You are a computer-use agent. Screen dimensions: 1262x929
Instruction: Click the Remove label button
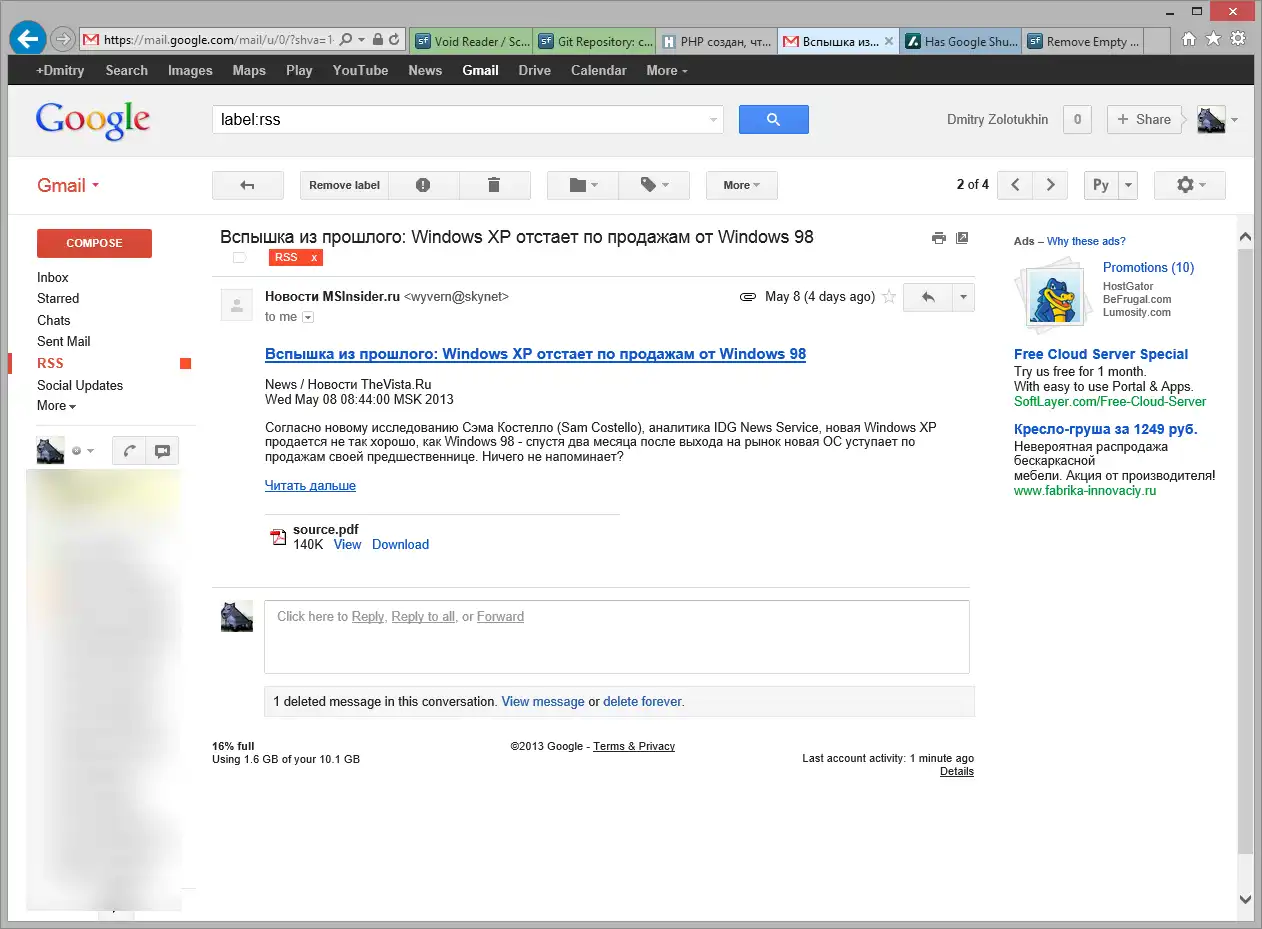tap(344, 185)
